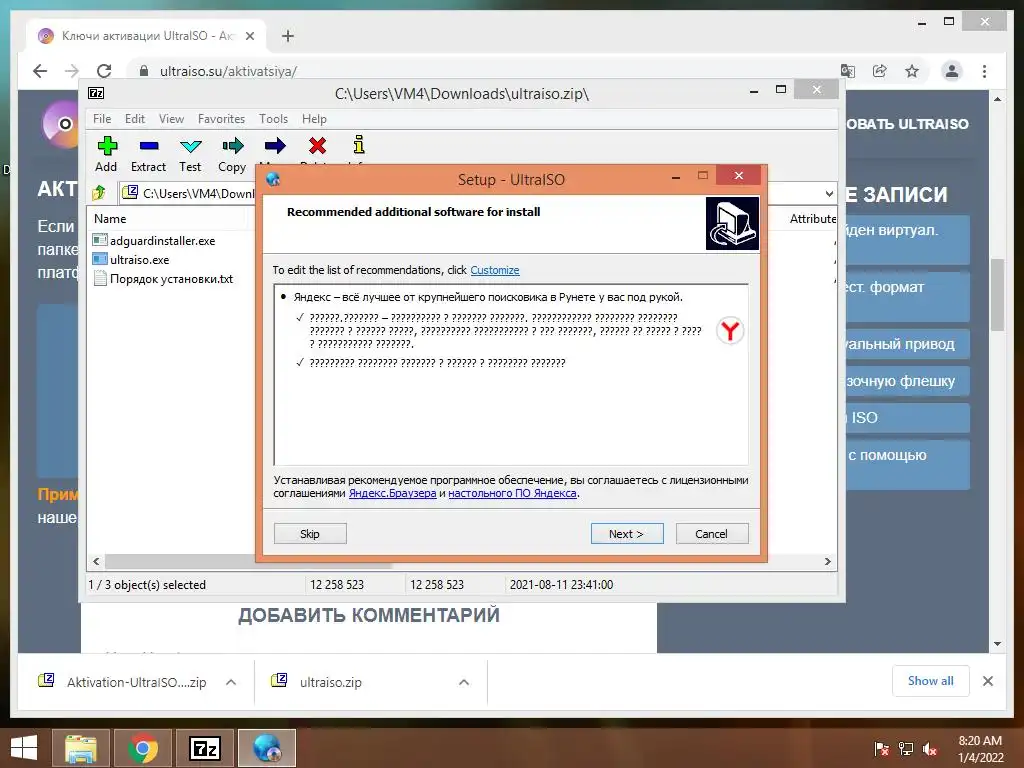
Task: Open Chrome profile avatar menu
Action: 952,71
